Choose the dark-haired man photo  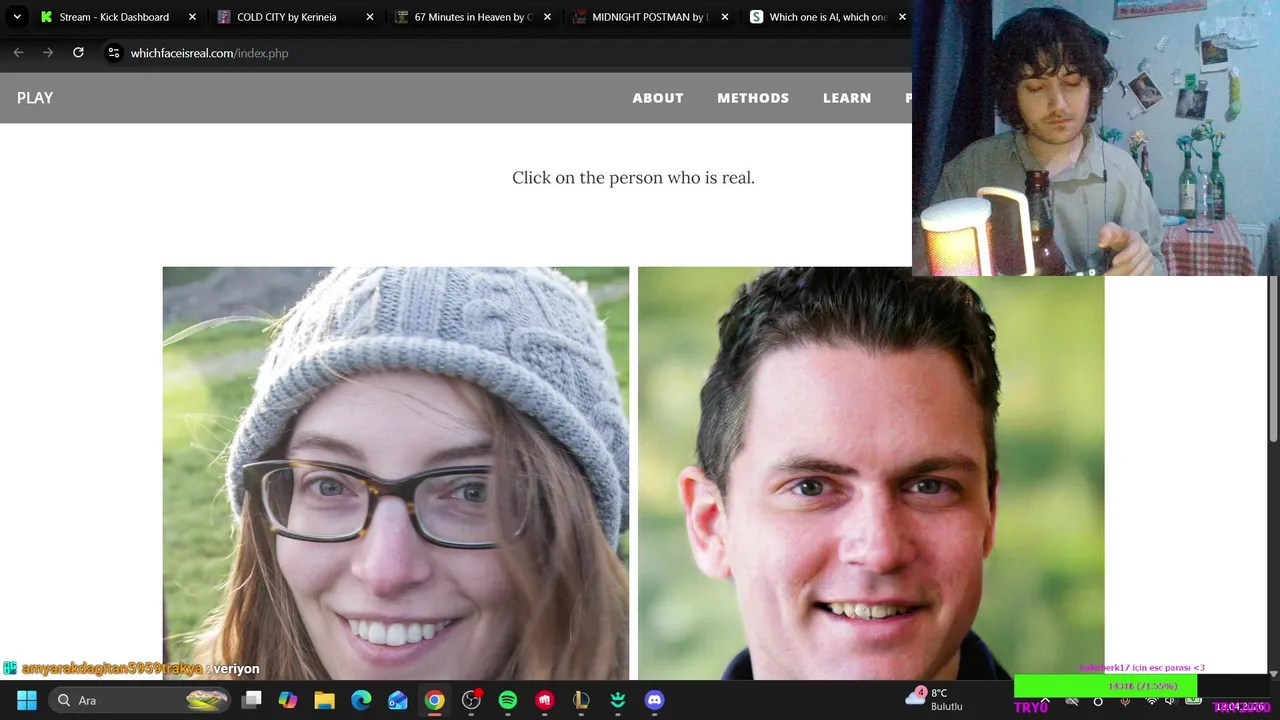[x=871, y=473]
